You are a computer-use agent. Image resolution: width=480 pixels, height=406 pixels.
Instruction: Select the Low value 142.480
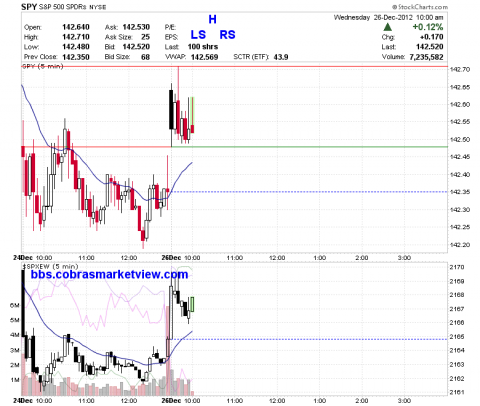[x=76, y=47]
